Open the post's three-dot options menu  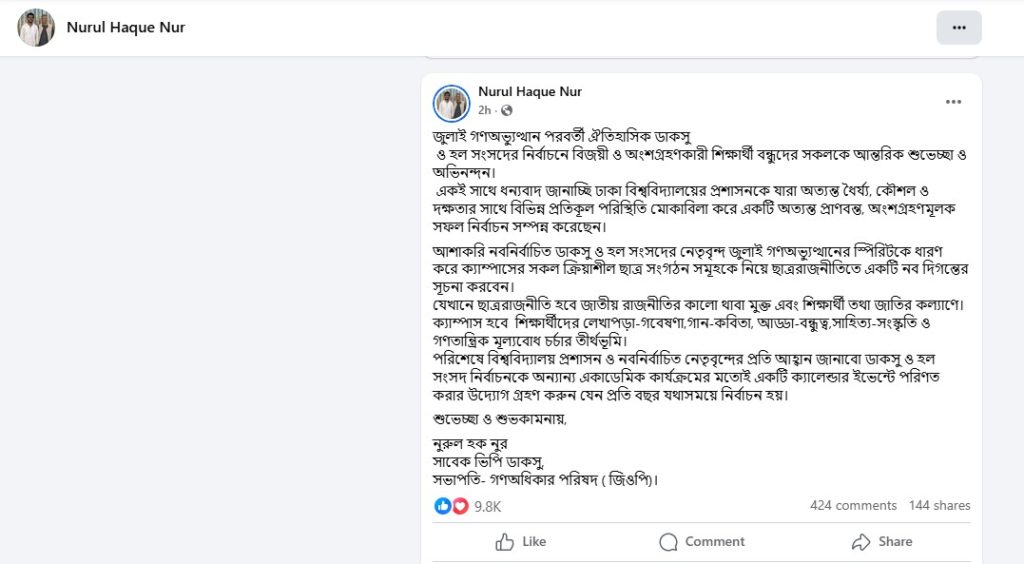point(953,102)
